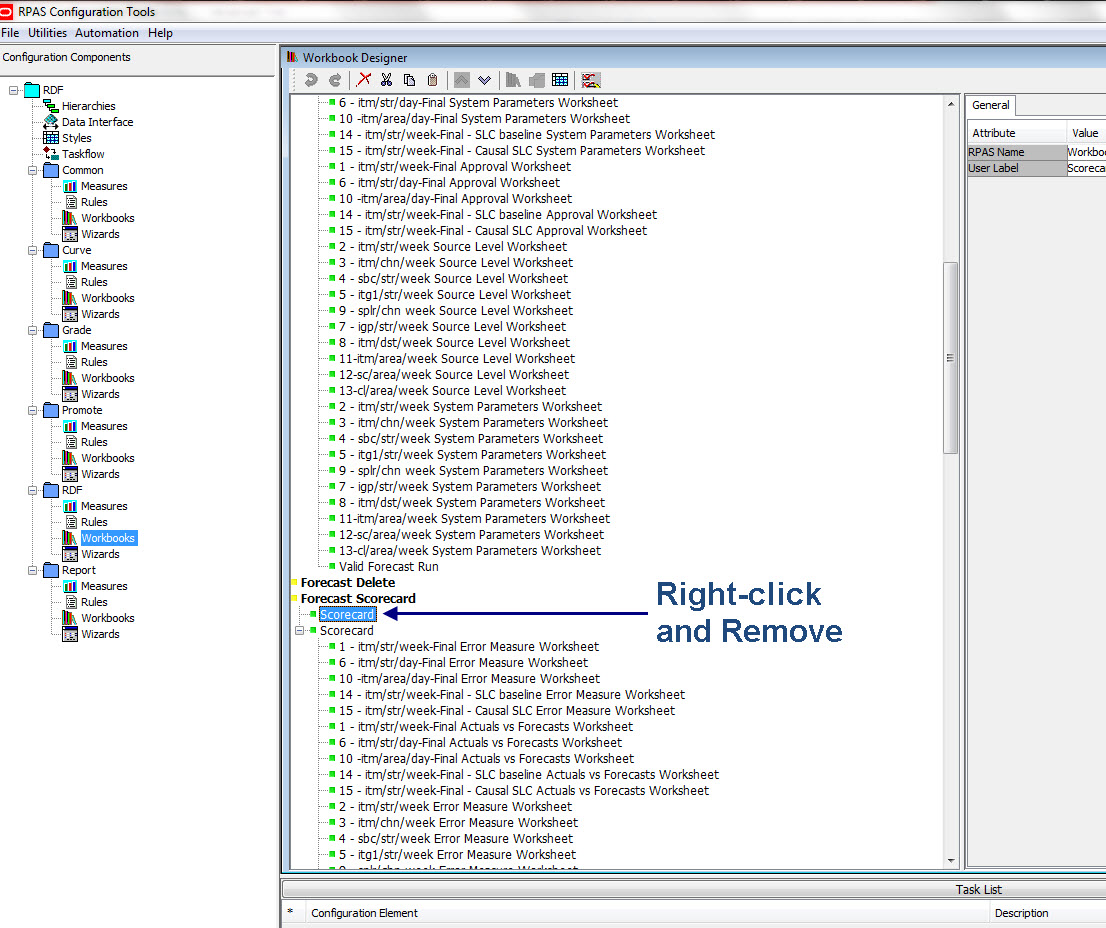The width and height of the screenshot is (1106, 928).
Task: Select Hierarchies in the RDF tree
Action: click(x=88, y=106)
